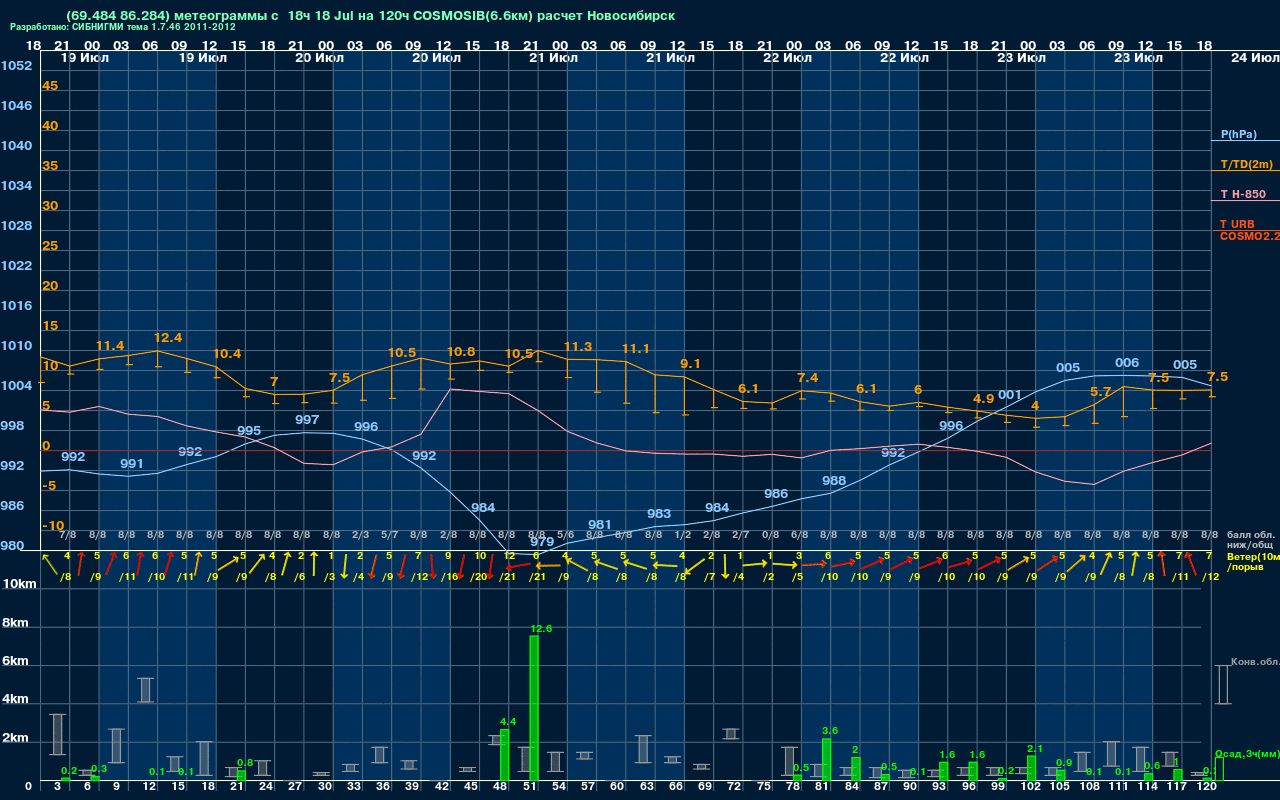The width and height of the screenshot is (1280, 800).
Task: Click the 983 pressure label
Action: point(659,514)
